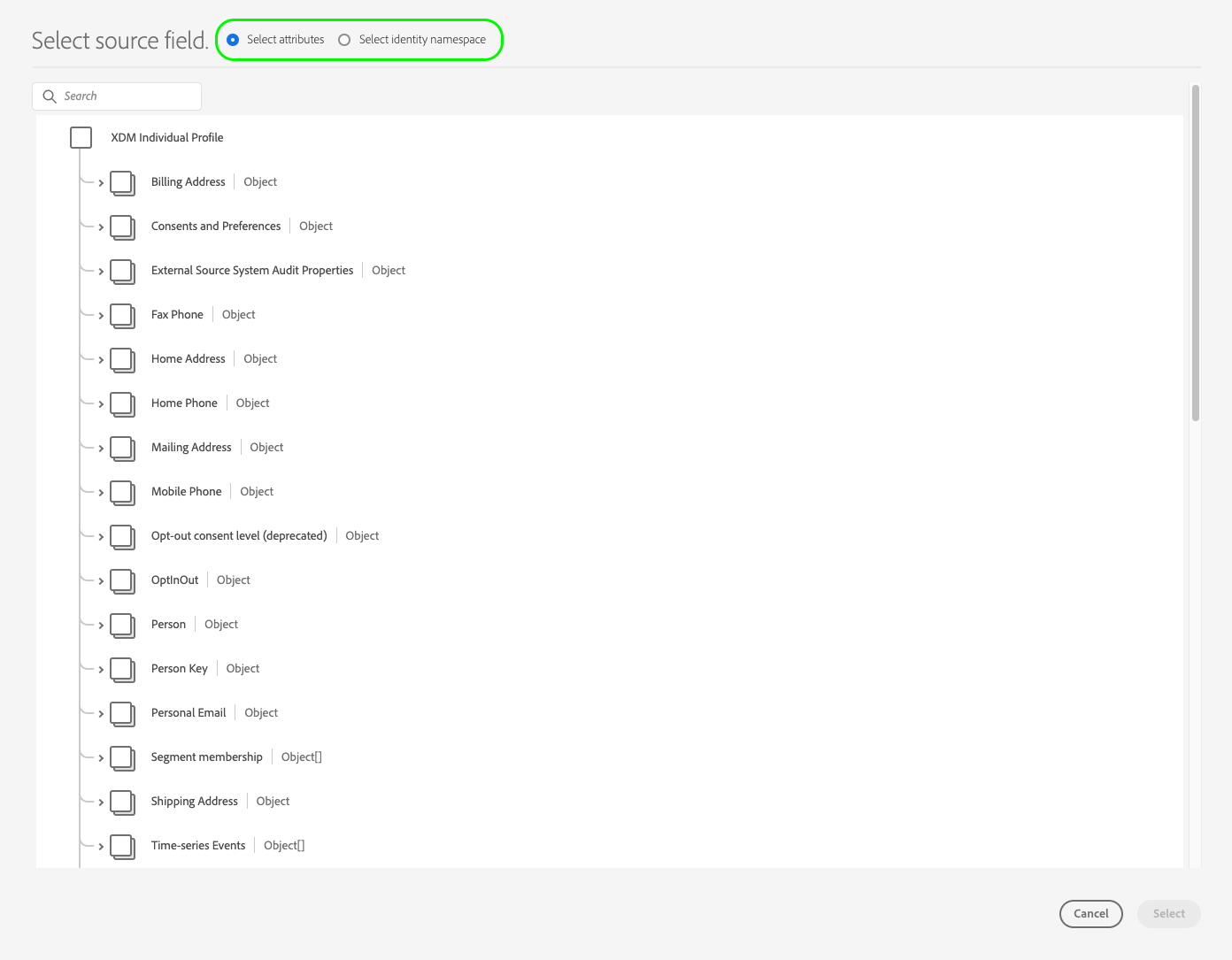Viewport: 1232px width, 960px height.
Task: Click the search magnifier icon
Action: (50, 96)
